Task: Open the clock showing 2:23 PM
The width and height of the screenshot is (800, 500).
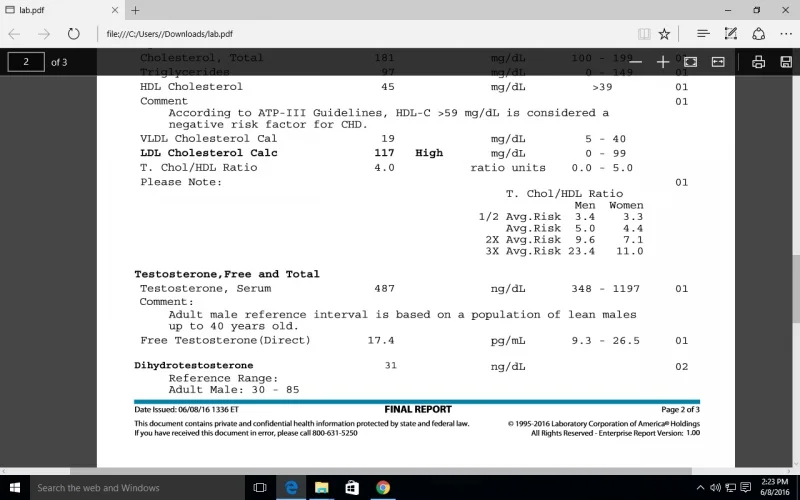Action: pyautogui.click(x=774, y=487)
